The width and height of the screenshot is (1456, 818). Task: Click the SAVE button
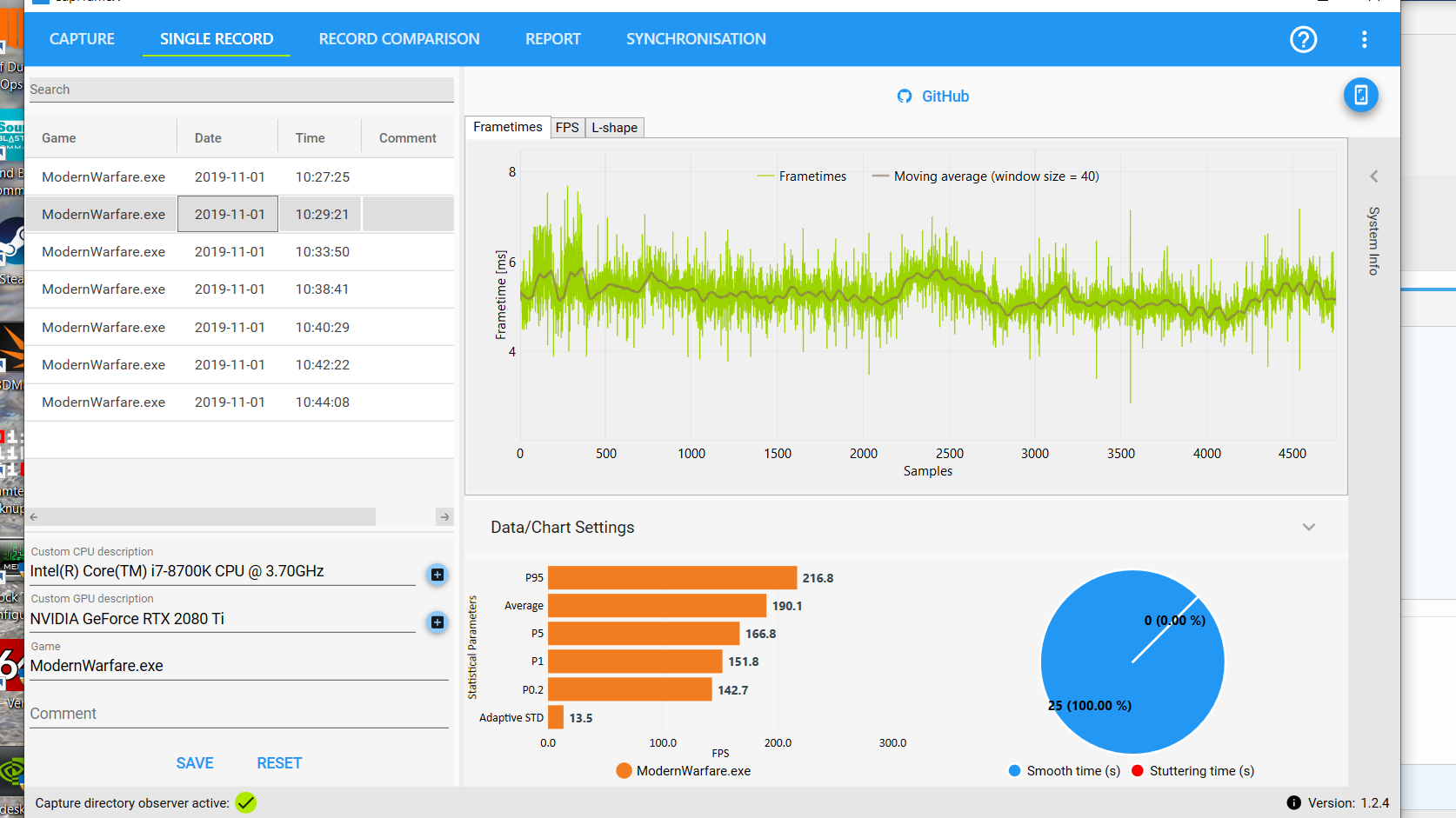pyautogui.click(x=195, y=763)
